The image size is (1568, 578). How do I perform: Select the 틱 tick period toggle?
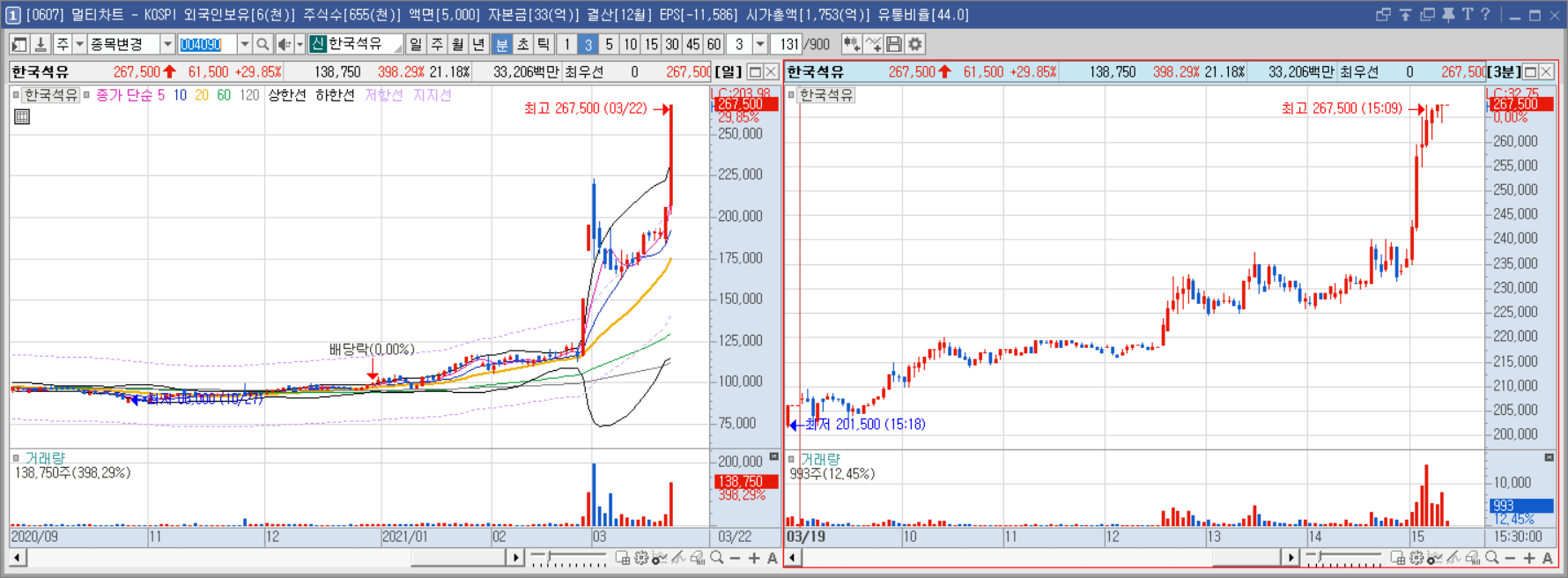(x=544, y=44)
